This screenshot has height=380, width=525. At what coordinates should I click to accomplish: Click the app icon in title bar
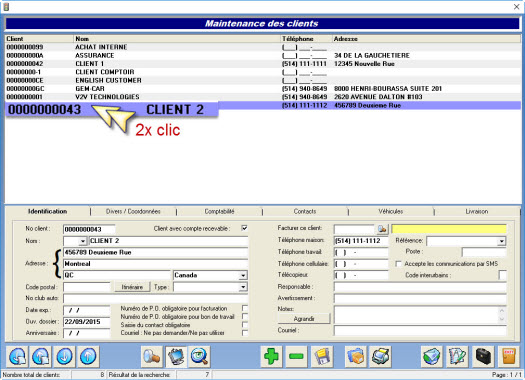6,7
